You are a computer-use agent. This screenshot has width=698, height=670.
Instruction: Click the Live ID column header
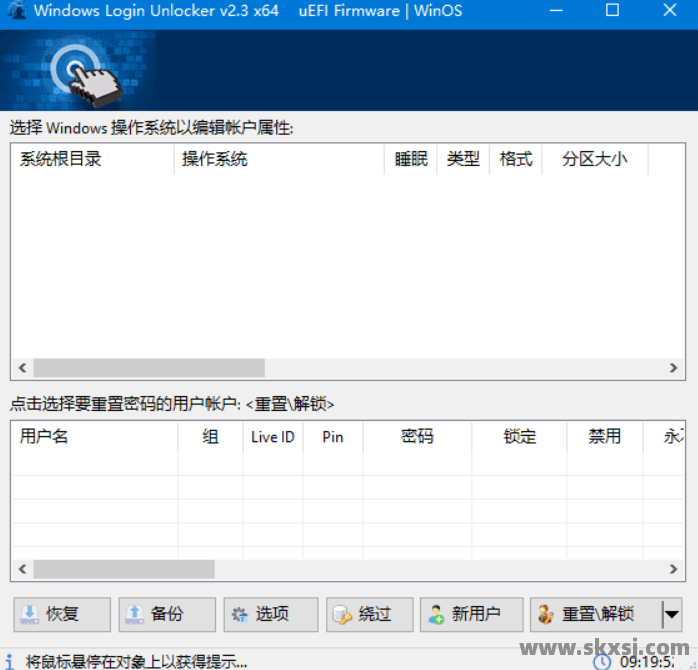[x=273, y=436]
